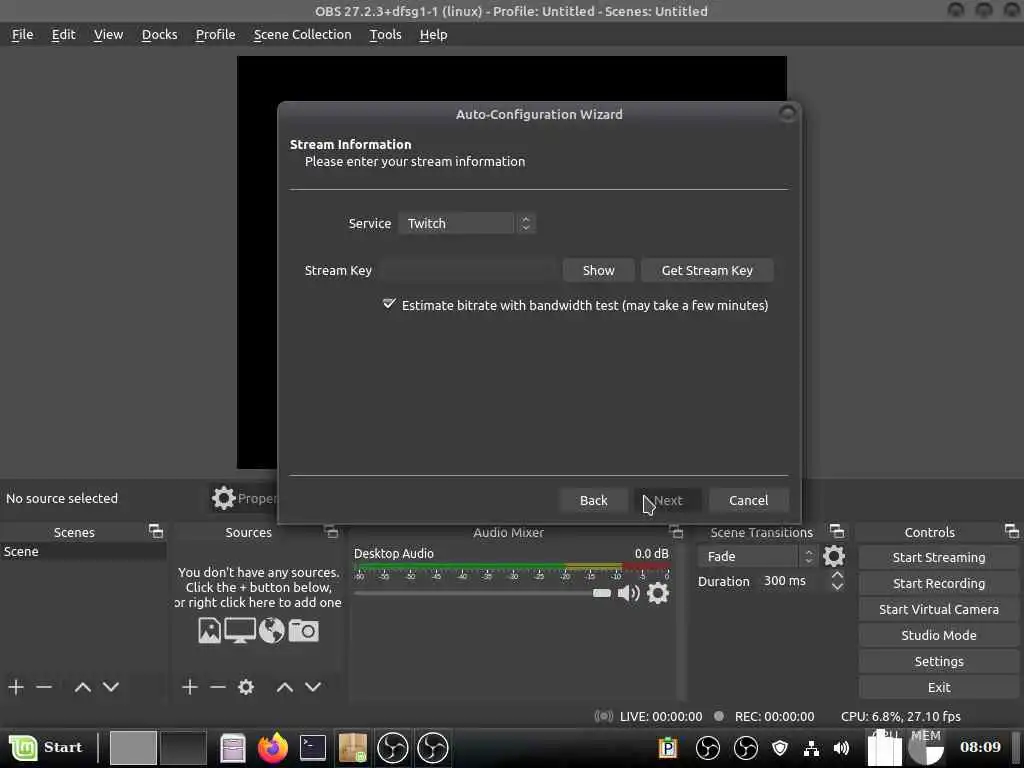Toggle Studio Mode
This screenshot has height=768, width=1024.
(938, 635)
